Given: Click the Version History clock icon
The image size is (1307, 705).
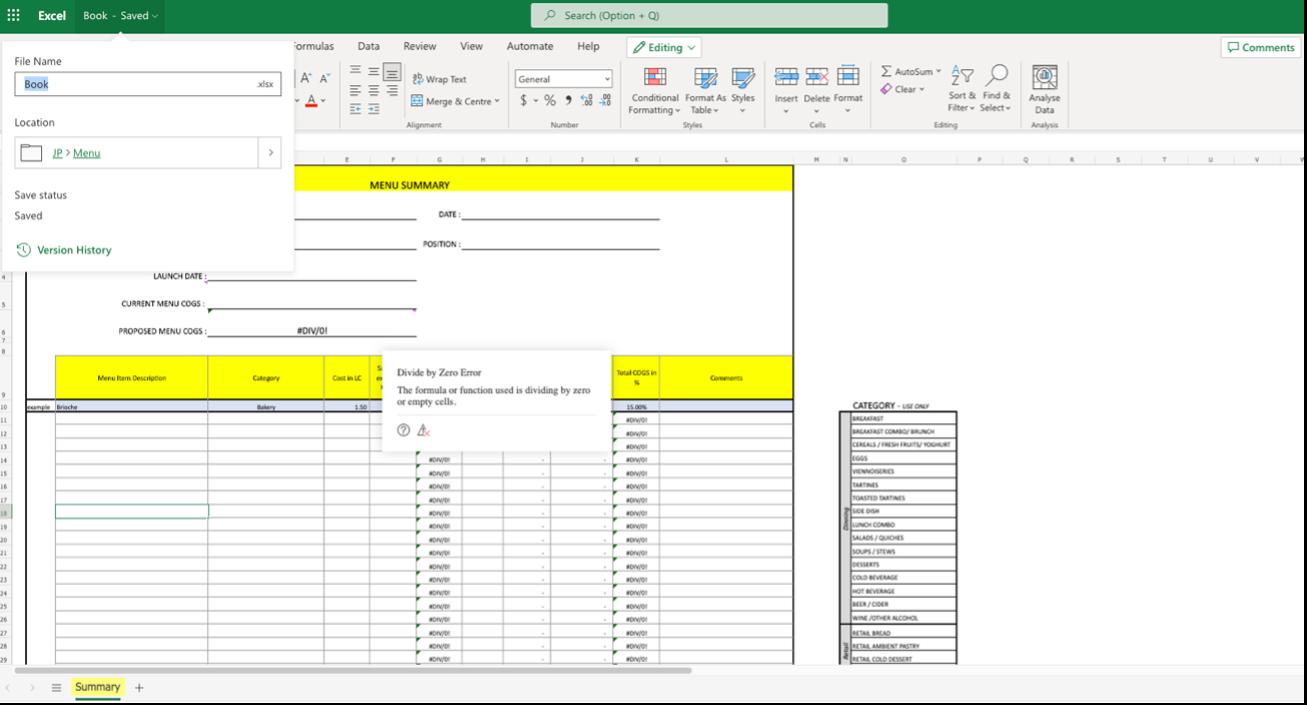Looking at the screenshot, I should click(x=23, y=250).
